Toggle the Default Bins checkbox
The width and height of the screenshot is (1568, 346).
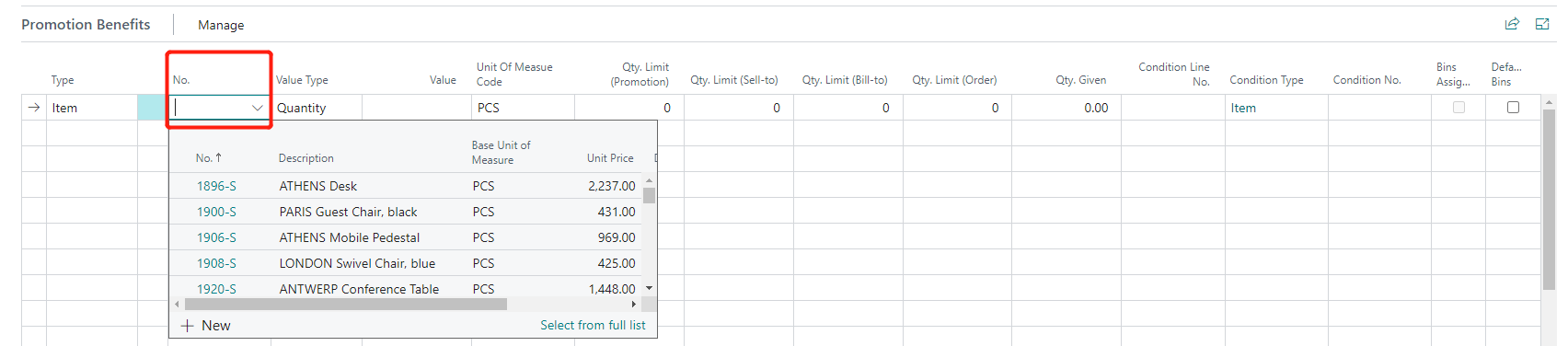1513,108
